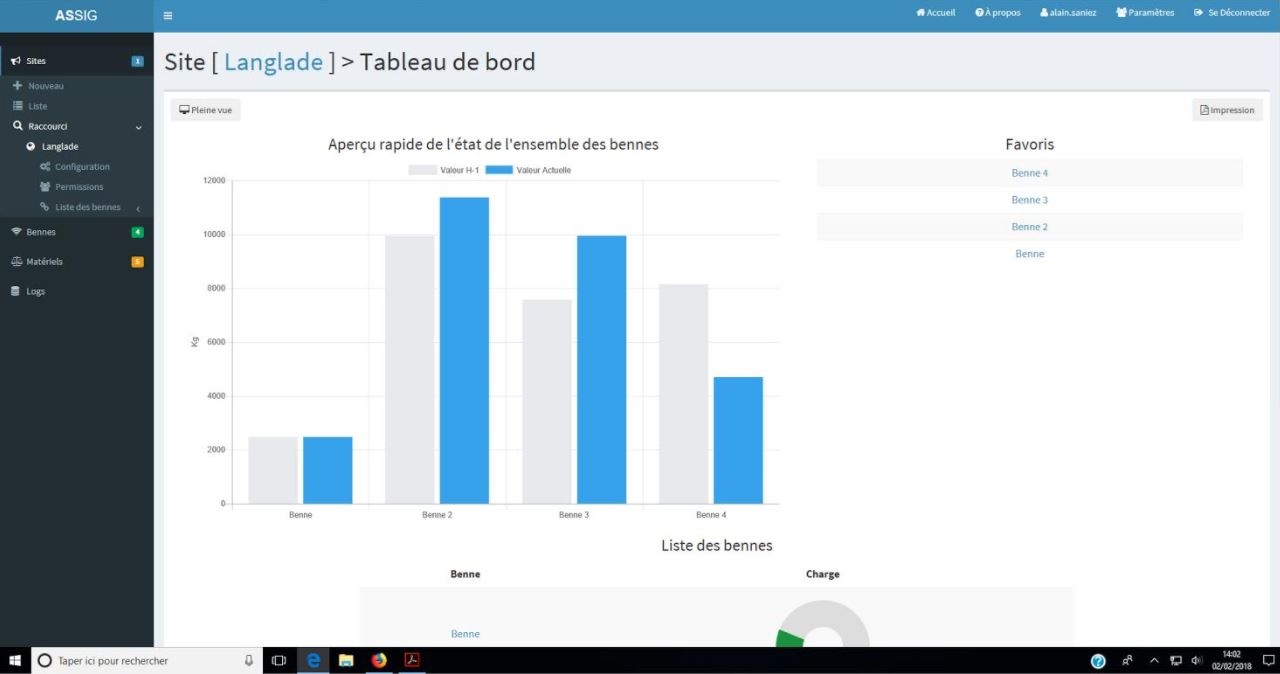Open the help icon in system tray

coord(1097,660)
